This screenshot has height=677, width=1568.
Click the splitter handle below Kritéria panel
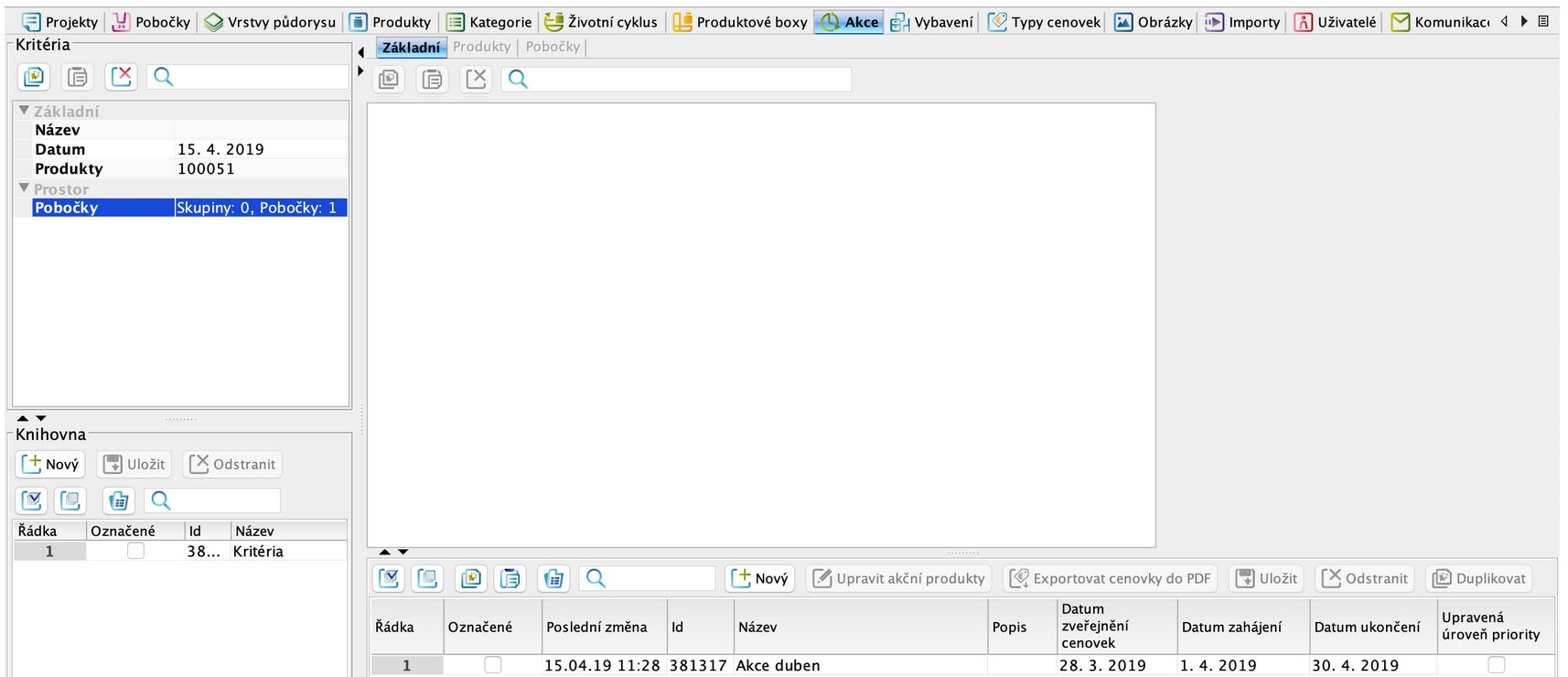pyautogui.click(x=180, y=419)
